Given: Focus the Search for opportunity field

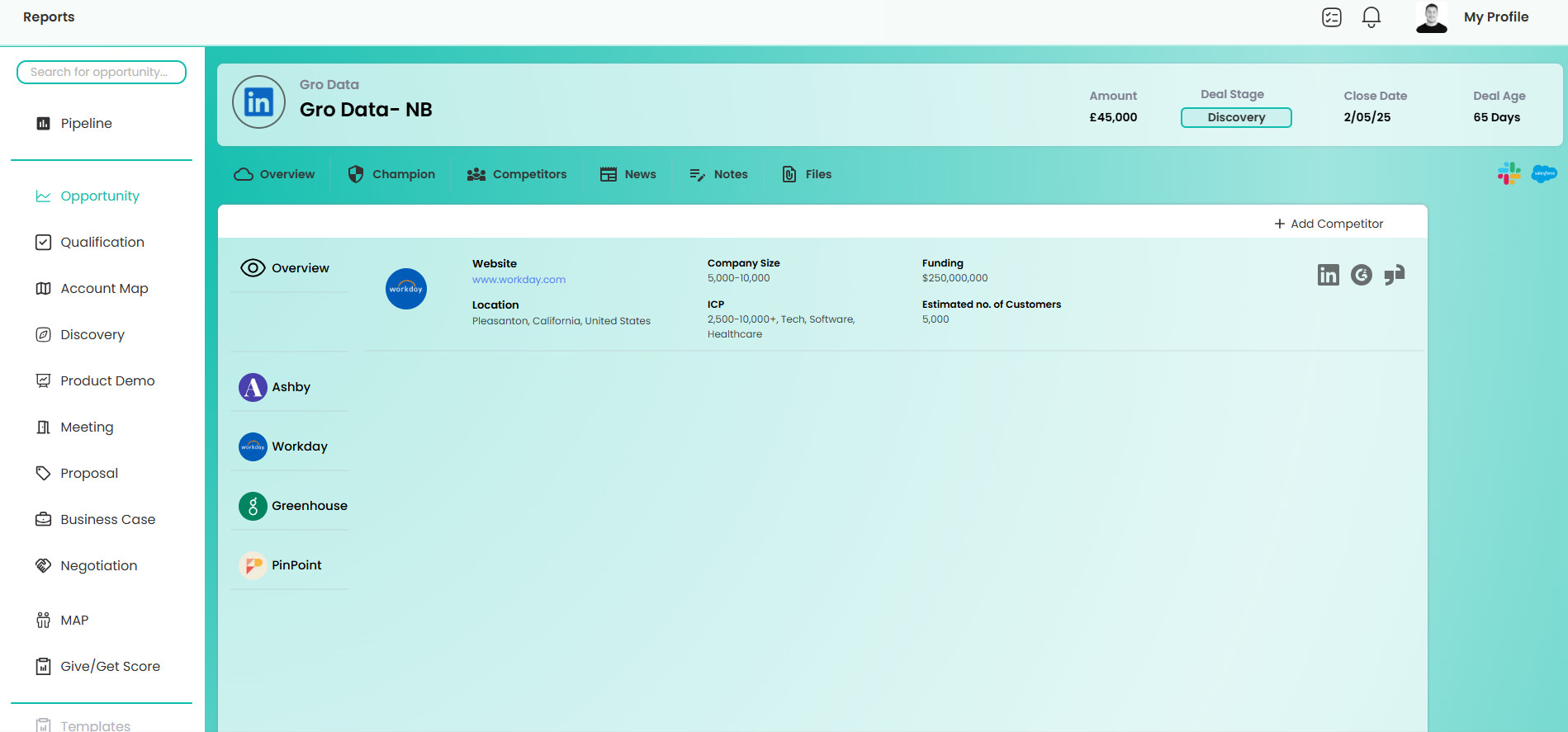Looking at the screenshot, I should 102,72.
